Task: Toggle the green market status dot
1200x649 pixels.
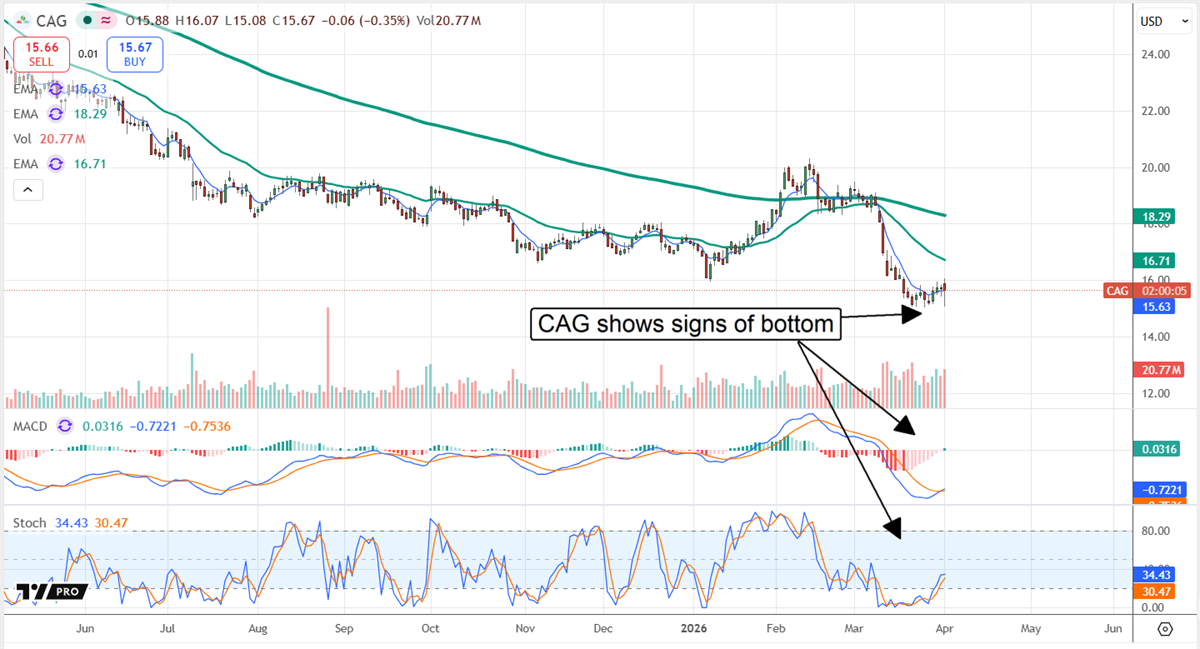Action: [87, 20]
